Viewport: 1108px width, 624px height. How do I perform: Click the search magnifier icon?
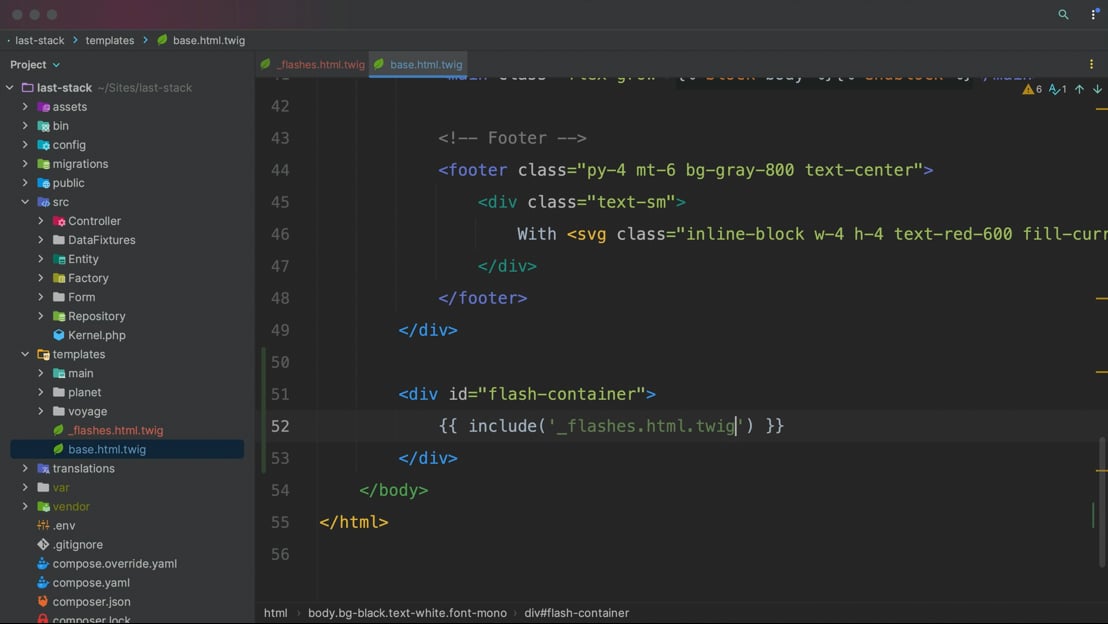click(x=1063, y=15)
